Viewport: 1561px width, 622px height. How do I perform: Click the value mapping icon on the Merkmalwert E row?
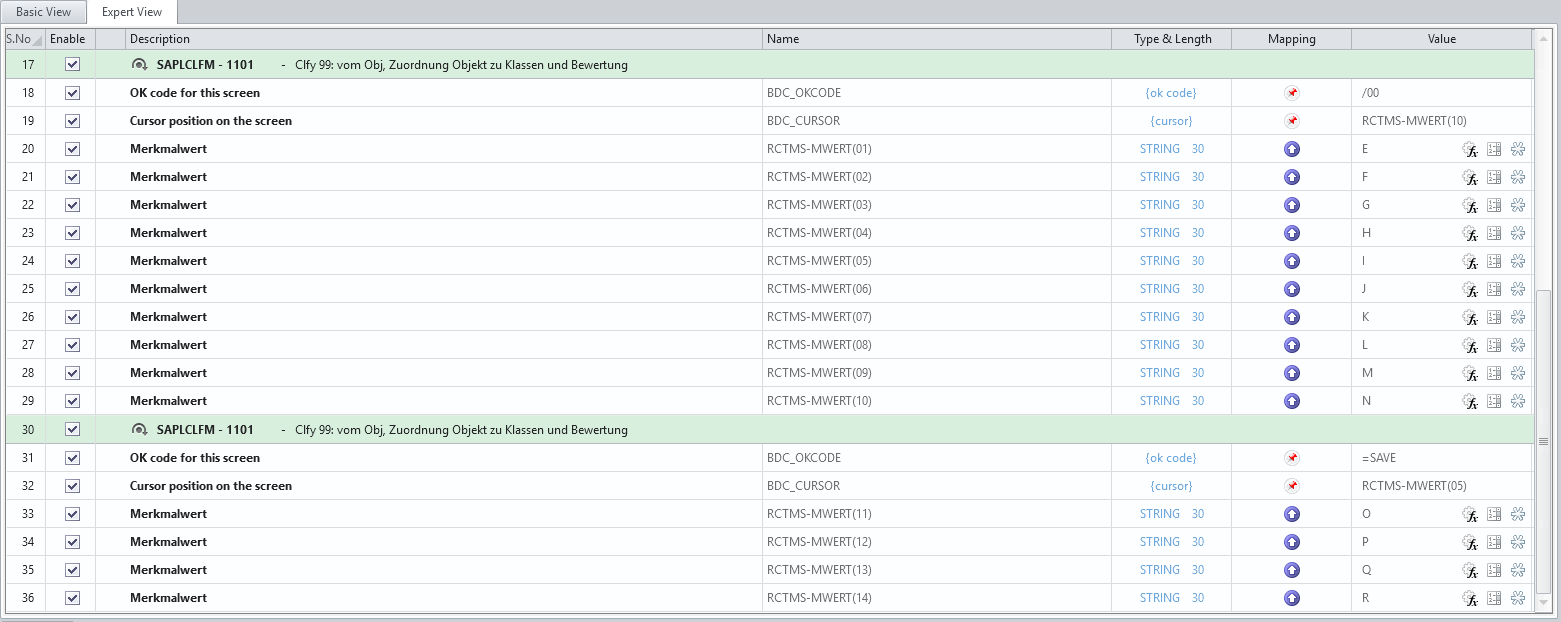1494,149
